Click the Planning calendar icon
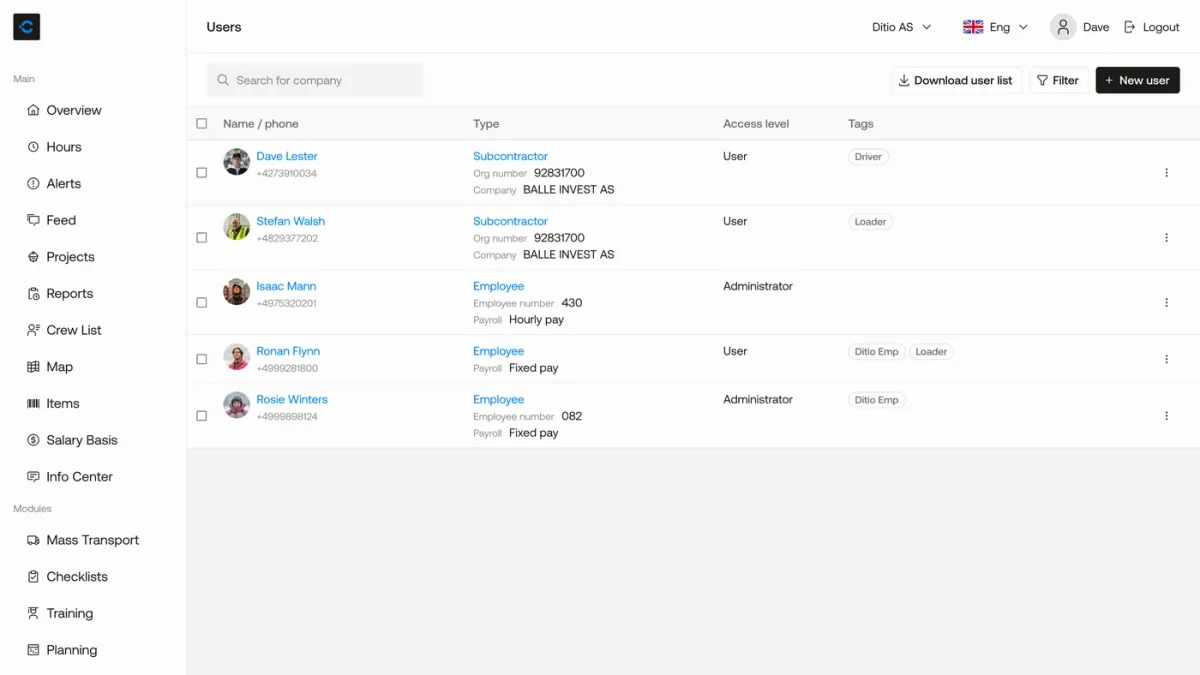 (x=34, y=650)
